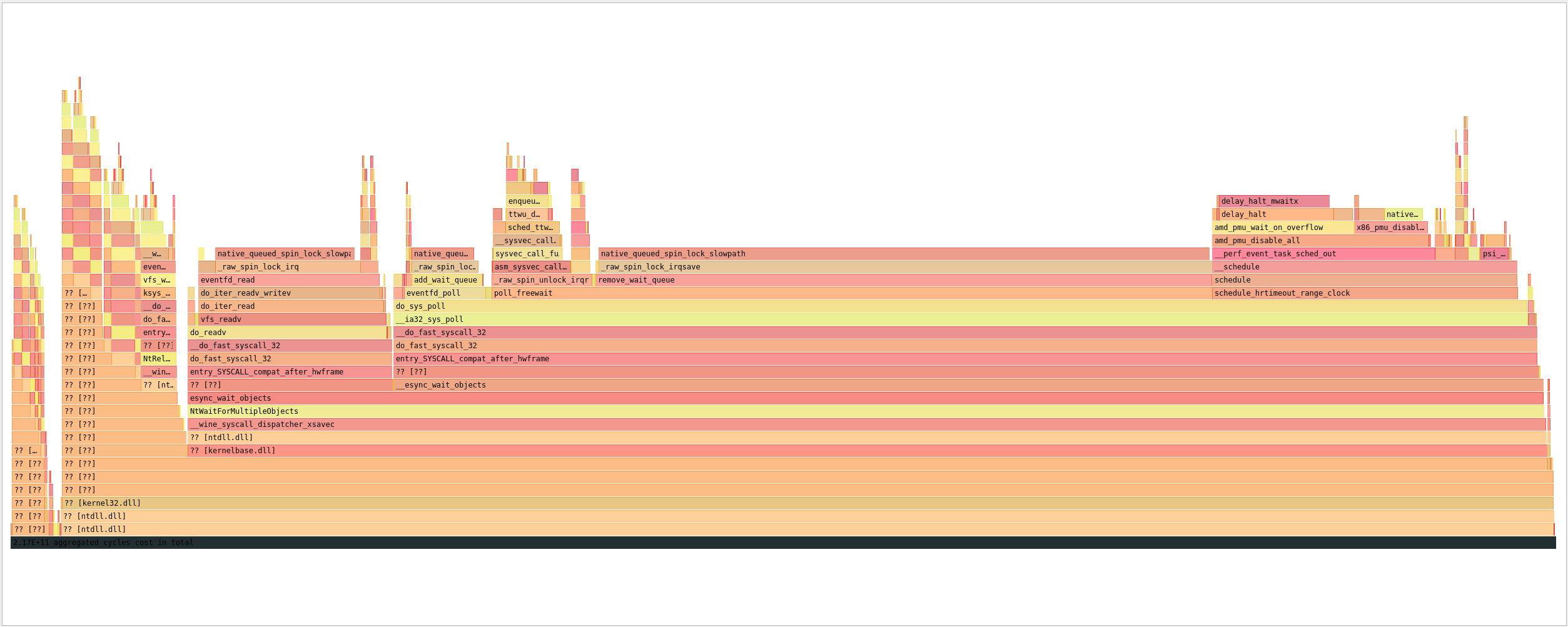Select the ksys_… frame
Image resolution: width=1568 pixels, height=627 pixels.
pos(158,293)
